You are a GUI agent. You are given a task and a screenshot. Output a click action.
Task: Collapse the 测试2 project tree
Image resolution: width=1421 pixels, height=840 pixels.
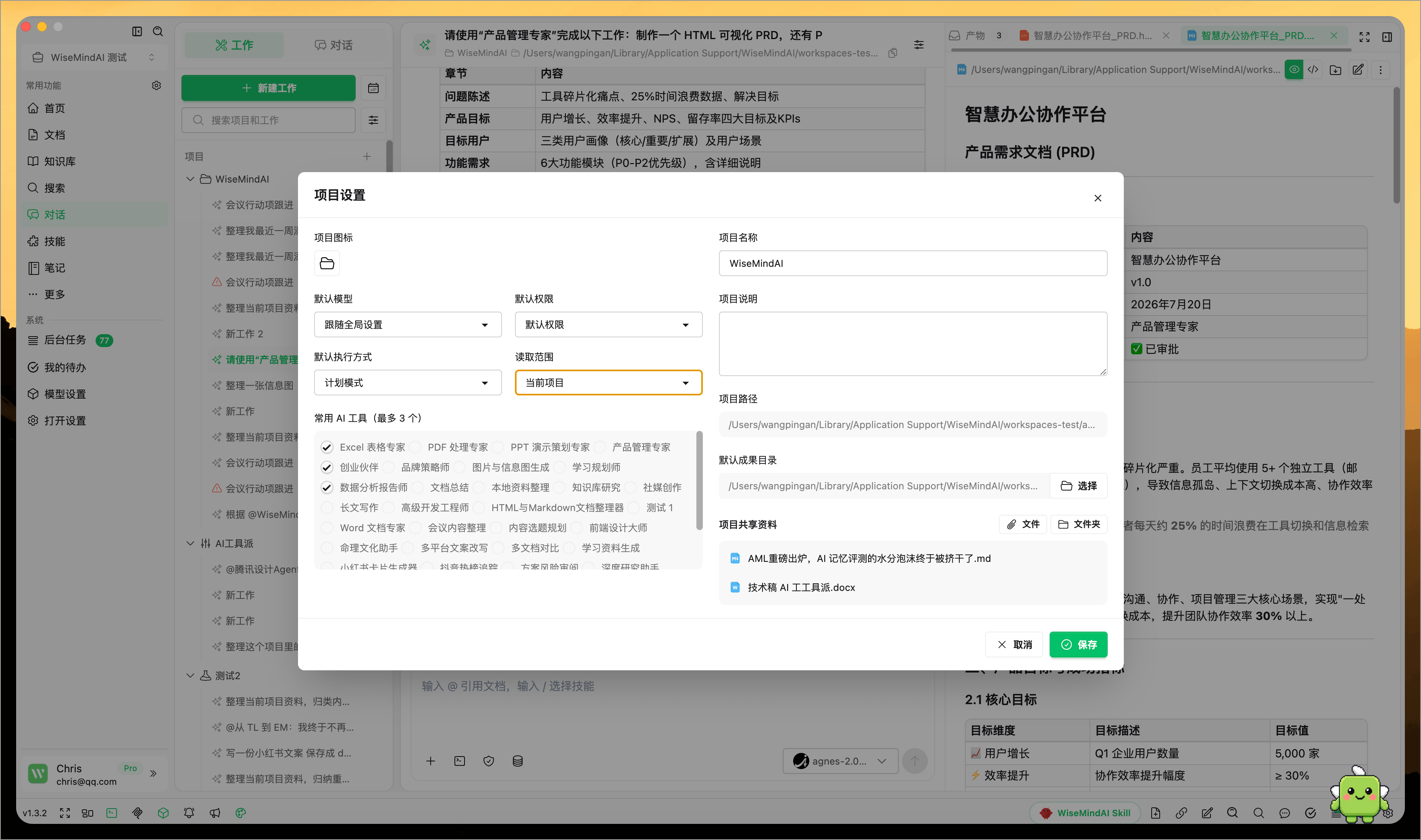(x=190, y=676)
